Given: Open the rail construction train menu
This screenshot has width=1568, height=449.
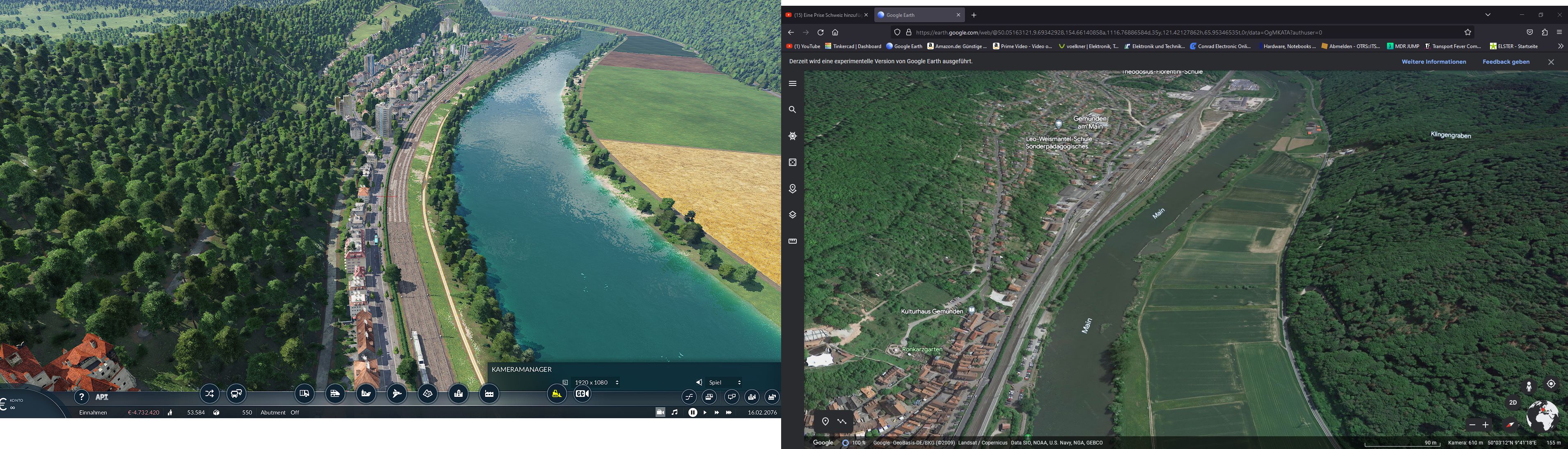Looking at the screenshot, I should point(335,394).
